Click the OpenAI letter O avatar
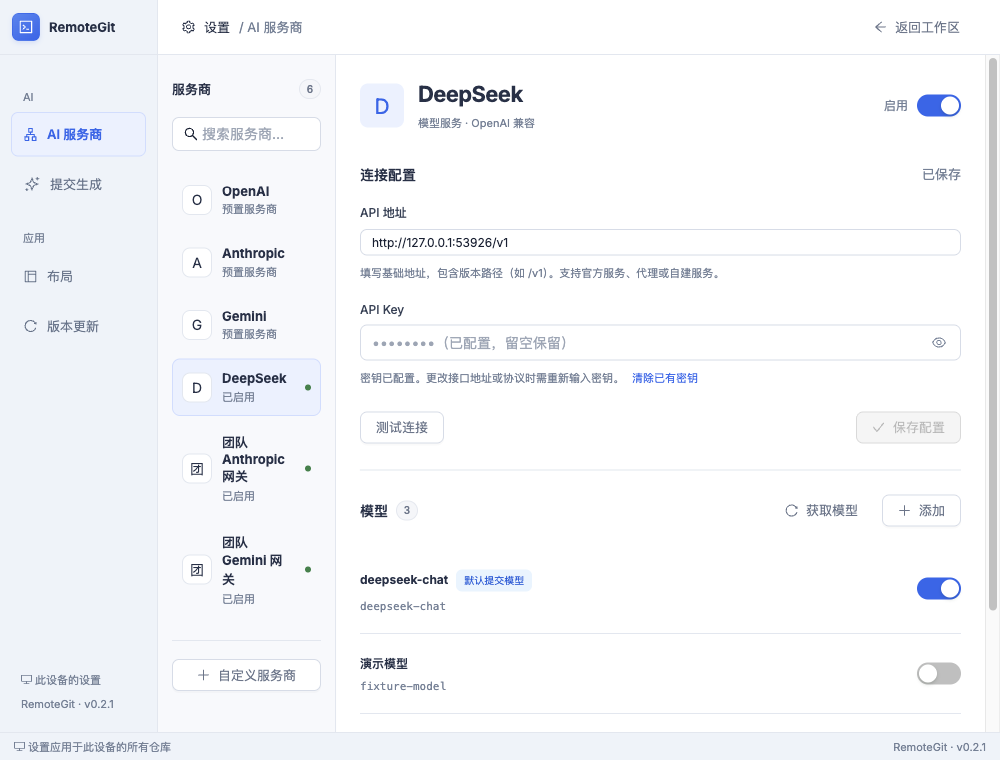The height and width of the screenshot is (760, 1000). coord(197,200)
